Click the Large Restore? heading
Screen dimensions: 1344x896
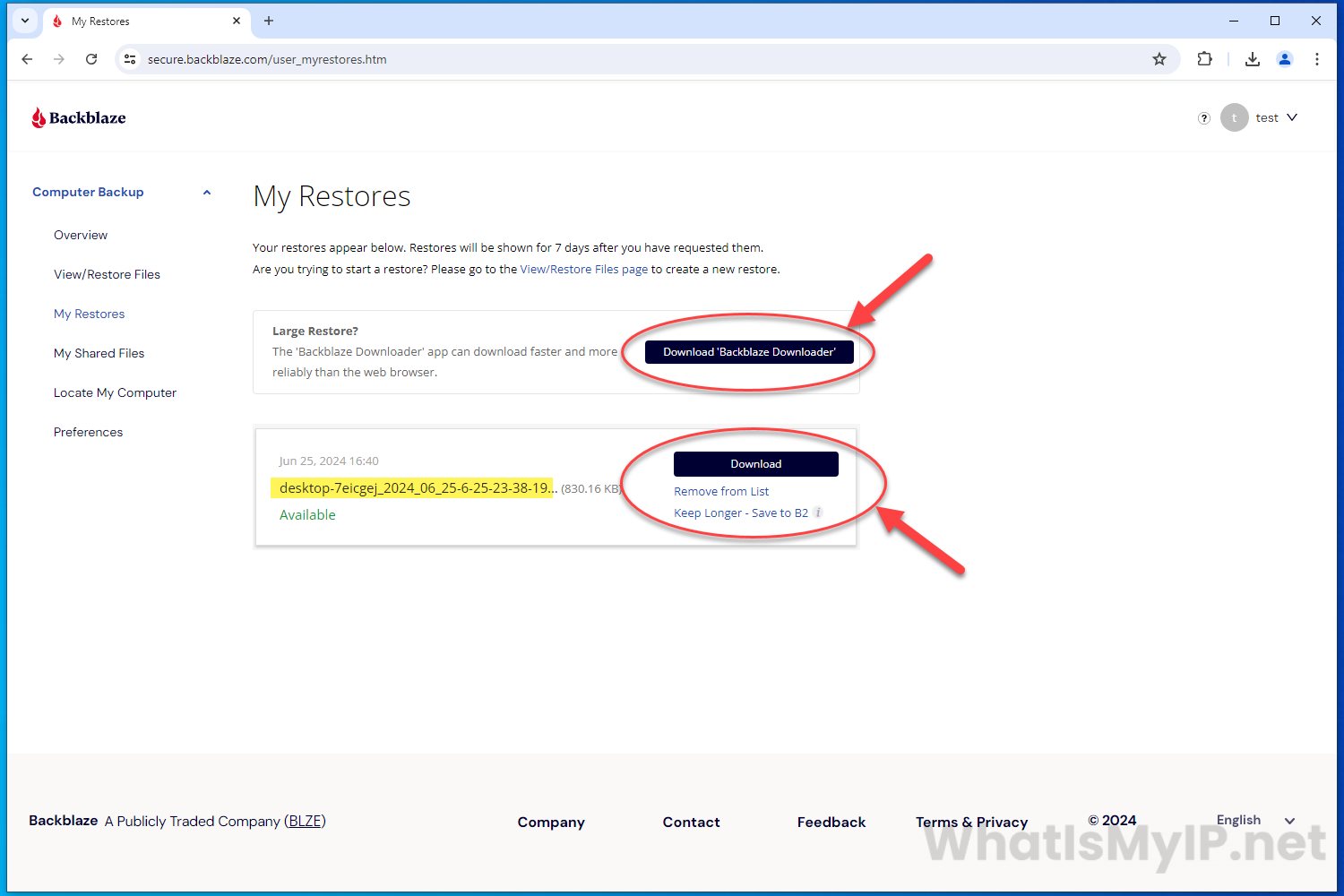click(315, 331)
